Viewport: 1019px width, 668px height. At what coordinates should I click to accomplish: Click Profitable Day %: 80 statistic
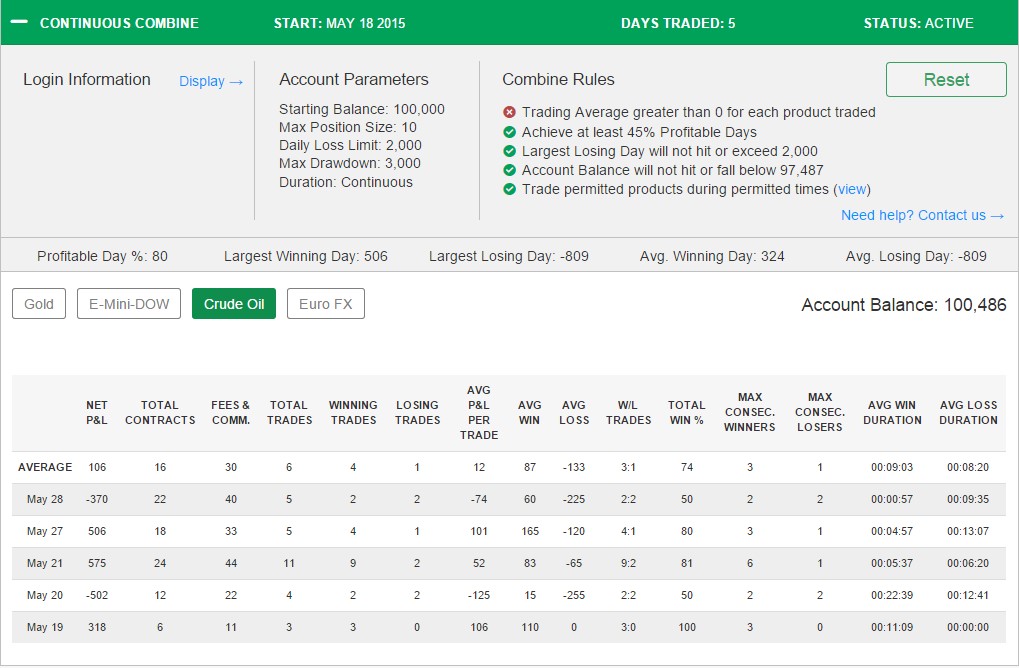tap(102, 256)
